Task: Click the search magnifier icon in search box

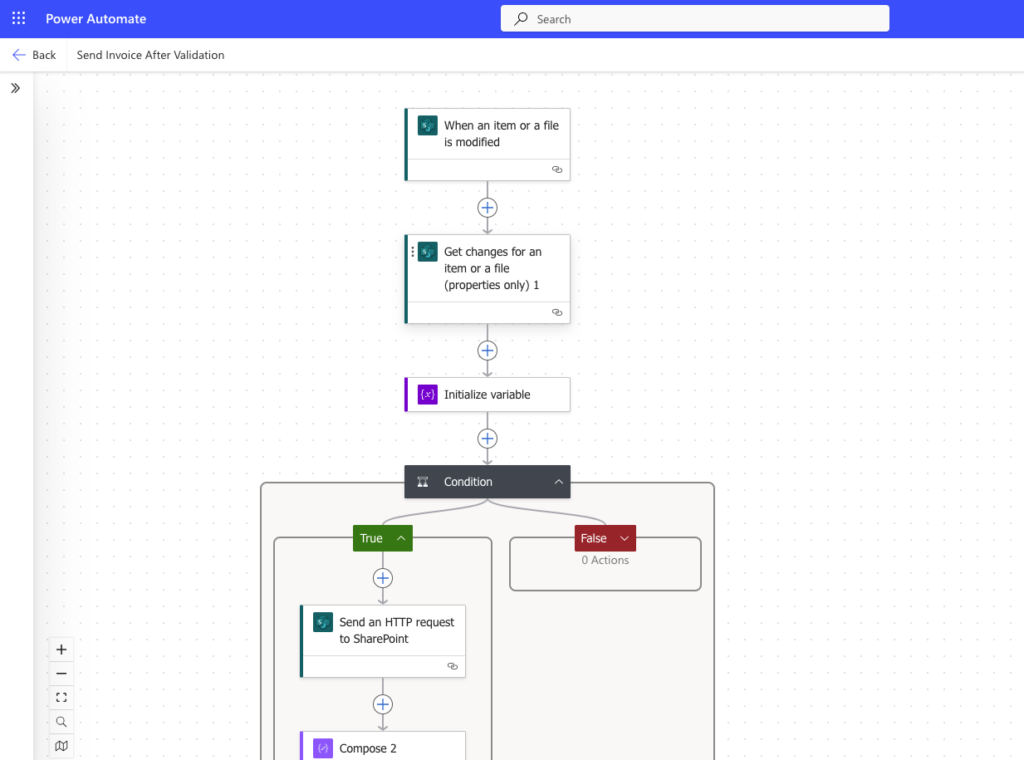Action: pyautogui.click(x=520, y=19)
